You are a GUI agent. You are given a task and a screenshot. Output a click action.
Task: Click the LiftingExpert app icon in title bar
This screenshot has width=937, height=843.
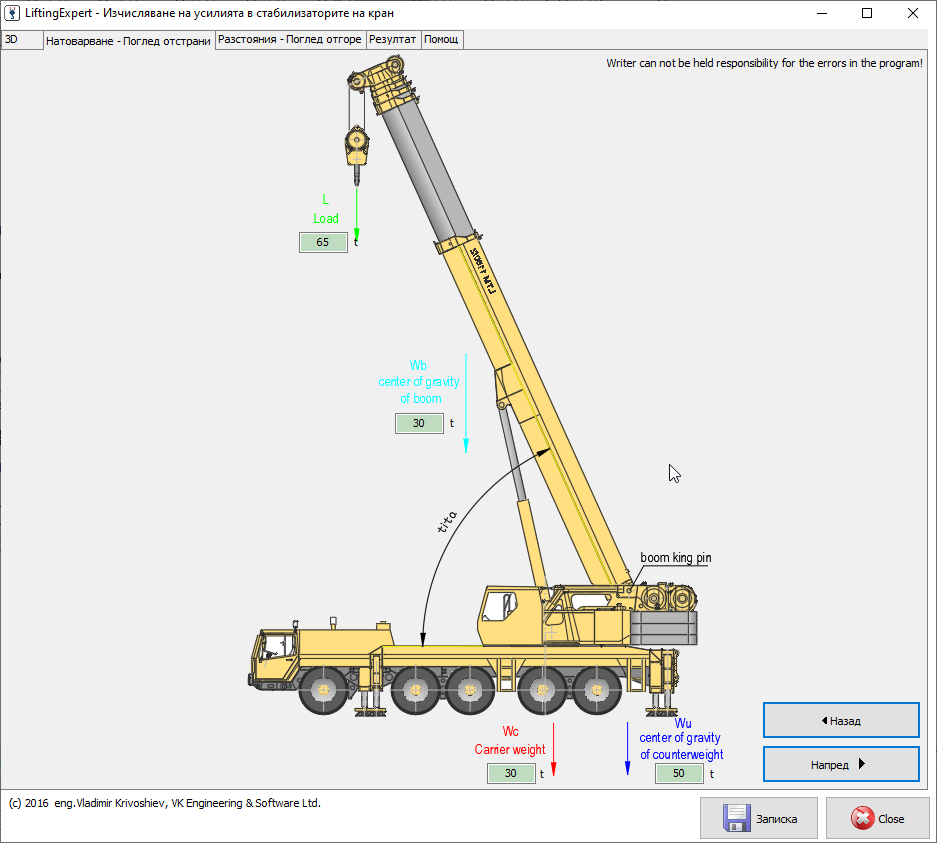(13, 13)
